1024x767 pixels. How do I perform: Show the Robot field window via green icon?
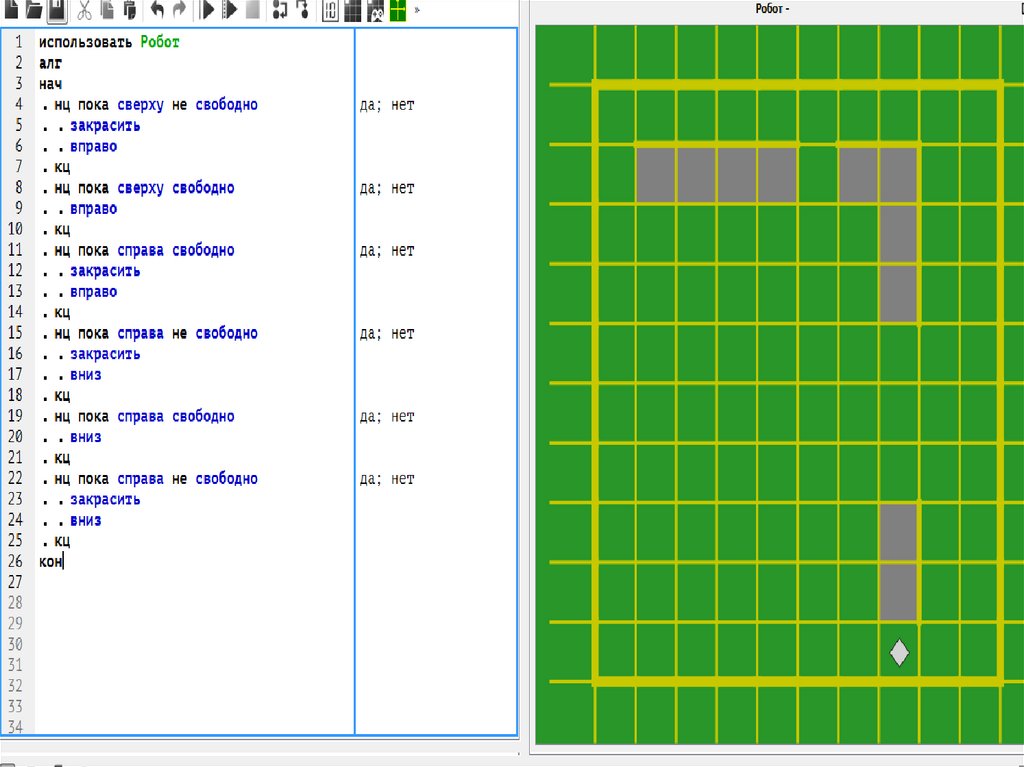click(397, 10)
